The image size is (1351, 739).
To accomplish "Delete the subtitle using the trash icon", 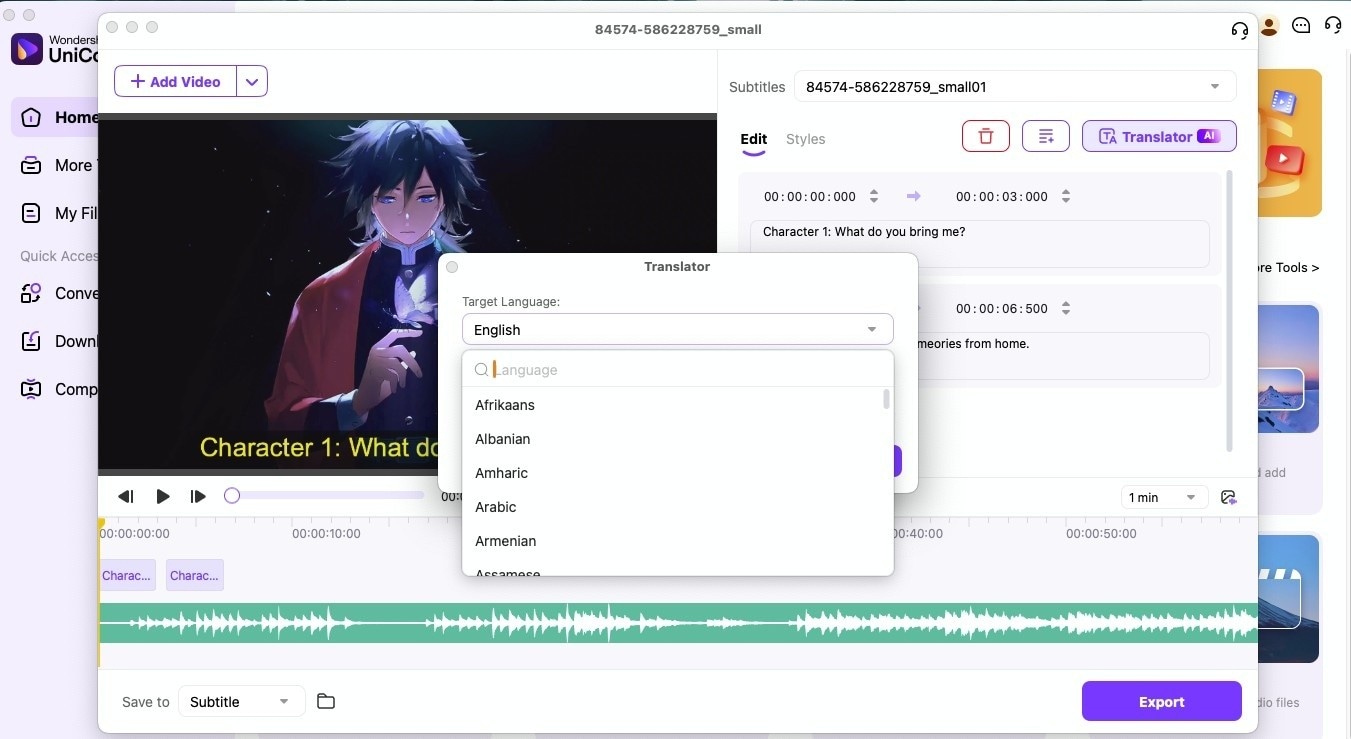I will pyautogui.click(x=986, y=136).
